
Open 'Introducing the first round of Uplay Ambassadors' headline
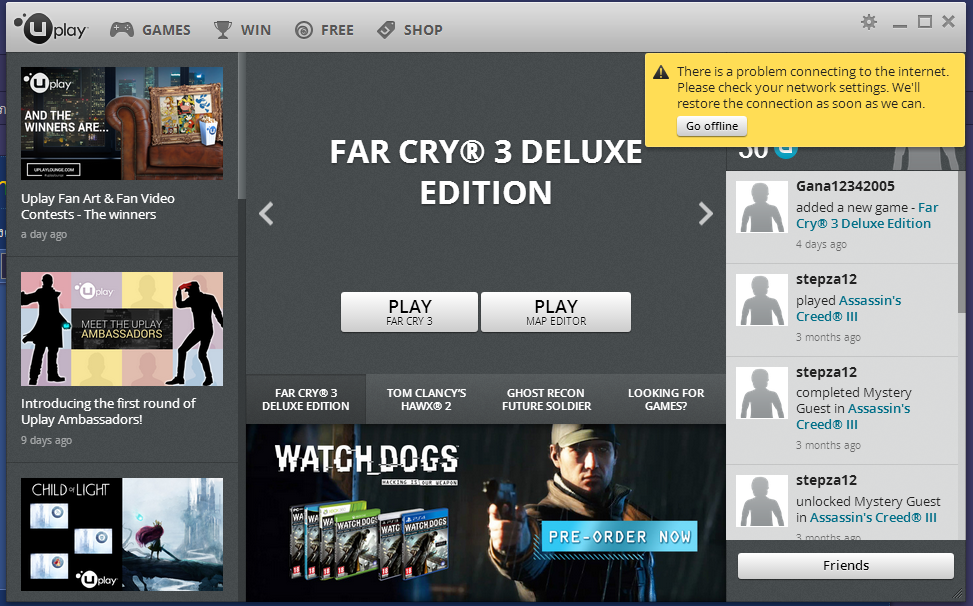pos(109,411)
